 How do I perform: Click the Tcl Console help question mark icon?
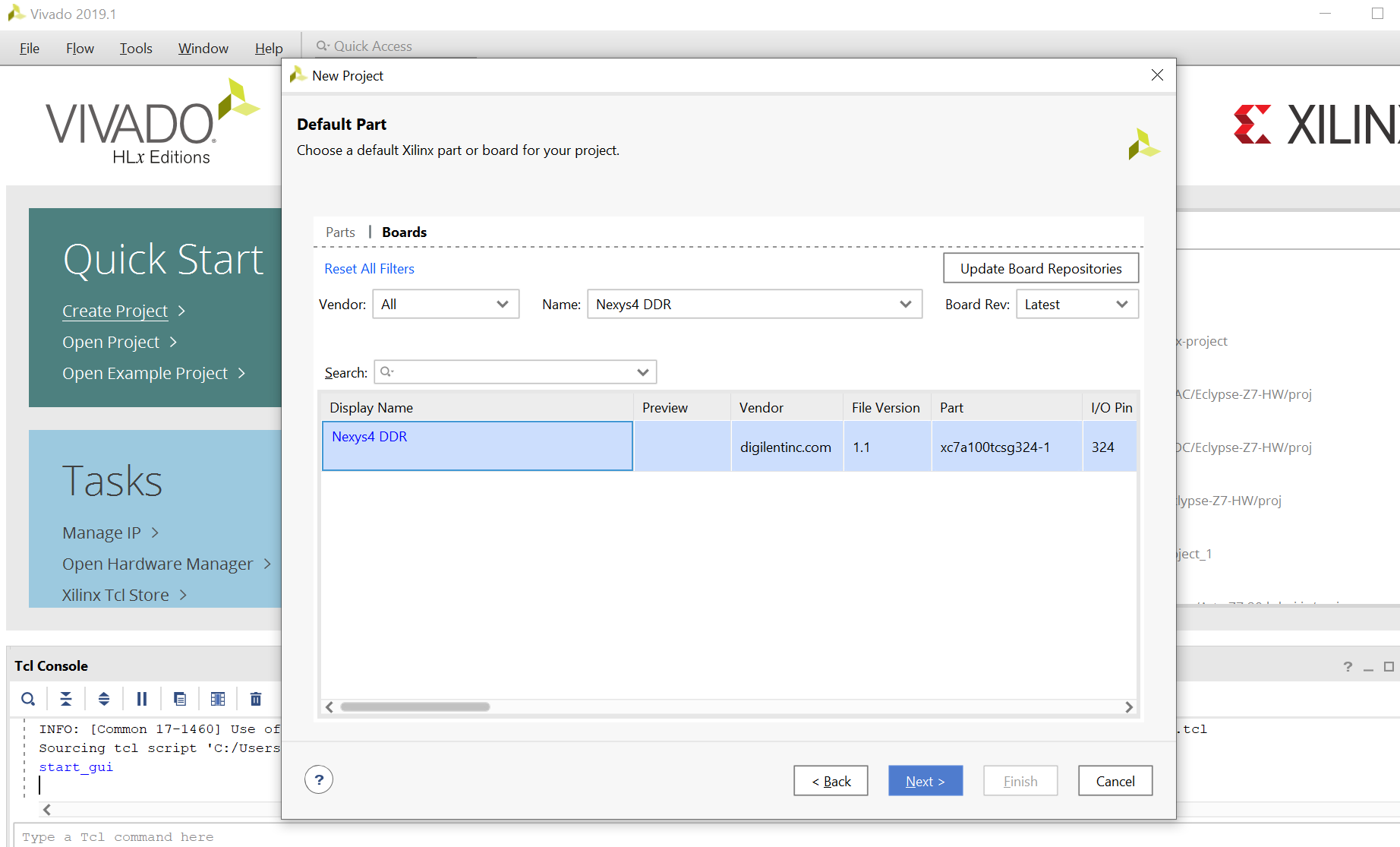tap(1348, 666)
